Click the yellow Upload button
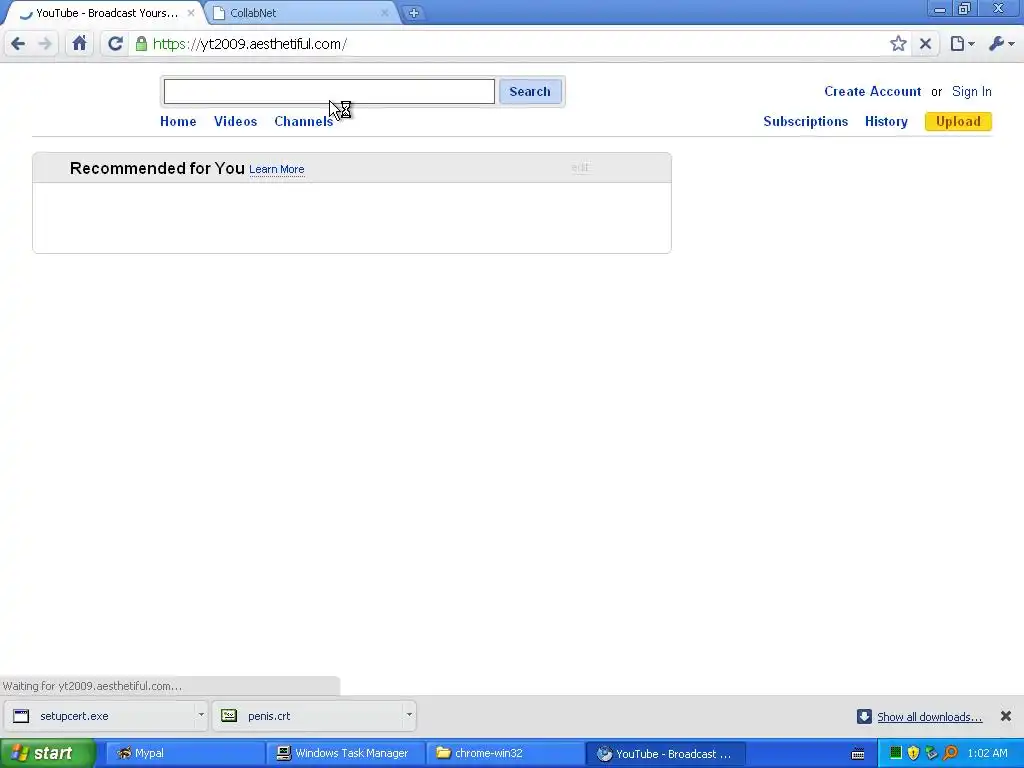The height and width of the screenshot is (768, 1024). [958, 121]
